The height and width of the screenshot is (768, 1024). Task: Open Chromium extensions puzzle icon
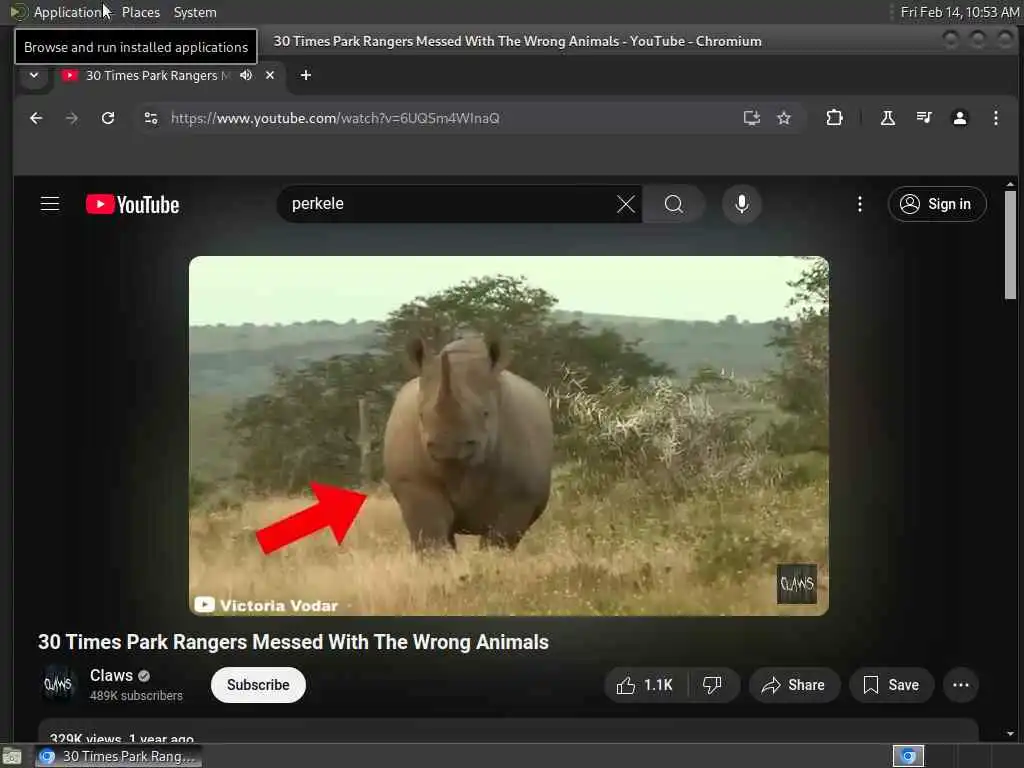834,118
